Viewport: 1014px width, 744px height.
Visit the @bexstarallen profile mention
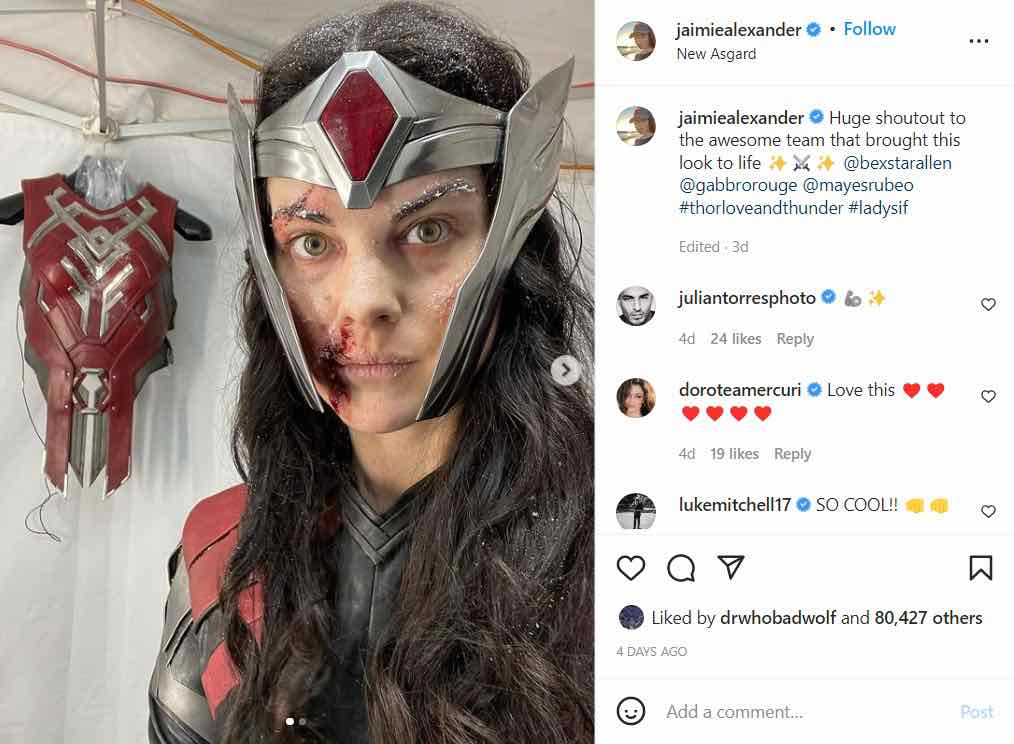click(898, 163)
